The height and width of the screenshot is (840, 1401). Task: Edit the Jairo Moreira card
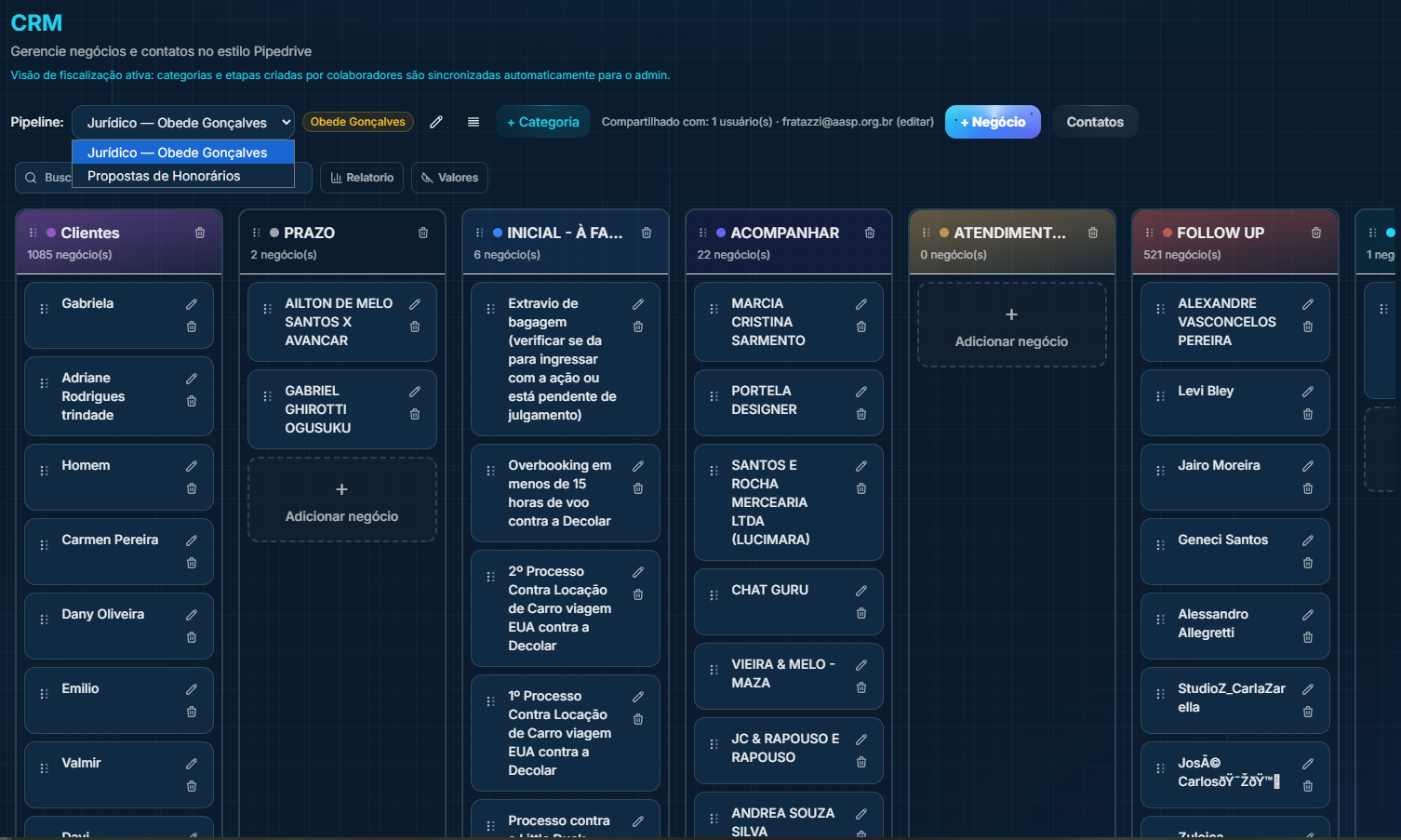point(1308,466)
